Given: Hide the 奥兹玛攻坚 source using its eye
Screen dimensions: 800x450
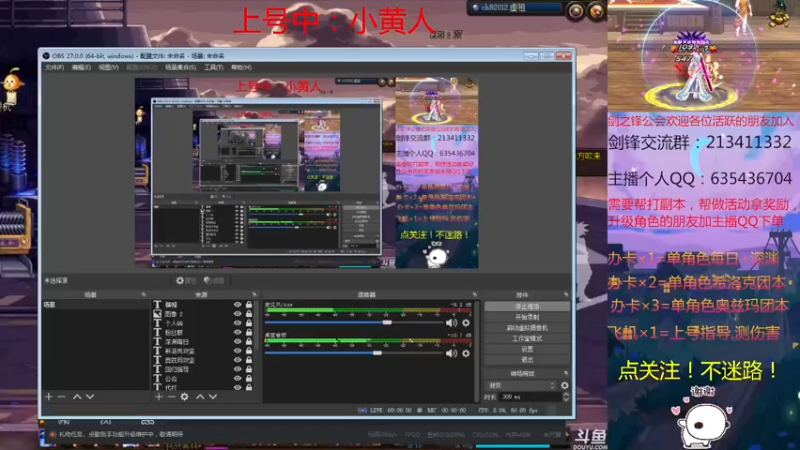Looking at the screenshot, I should (x=237, y=360).
